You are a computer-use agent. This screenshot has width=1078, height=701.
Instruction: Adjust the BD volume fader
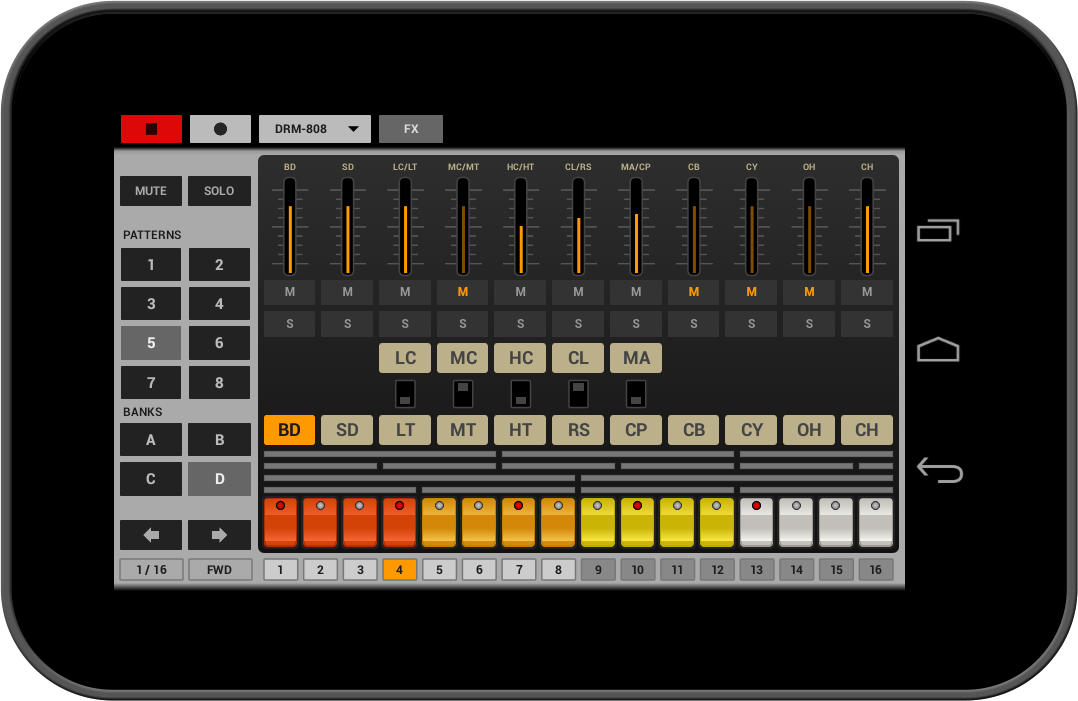tap(290, 227)
